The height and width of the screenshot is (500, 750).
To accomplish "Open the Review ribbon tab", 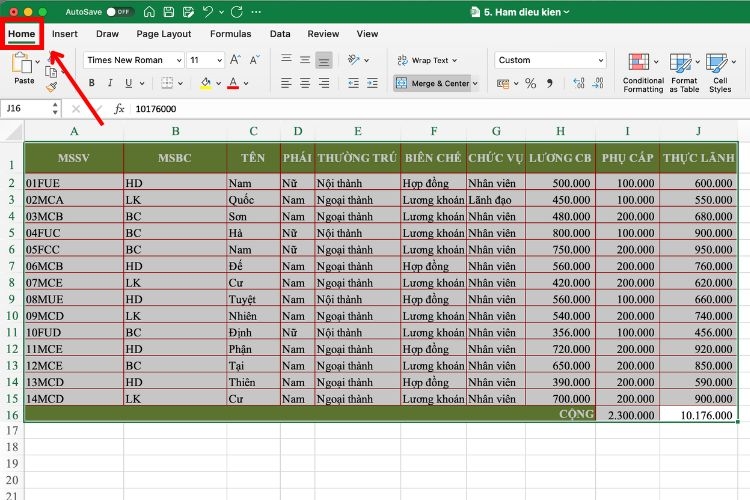I will tap(323, 34).
